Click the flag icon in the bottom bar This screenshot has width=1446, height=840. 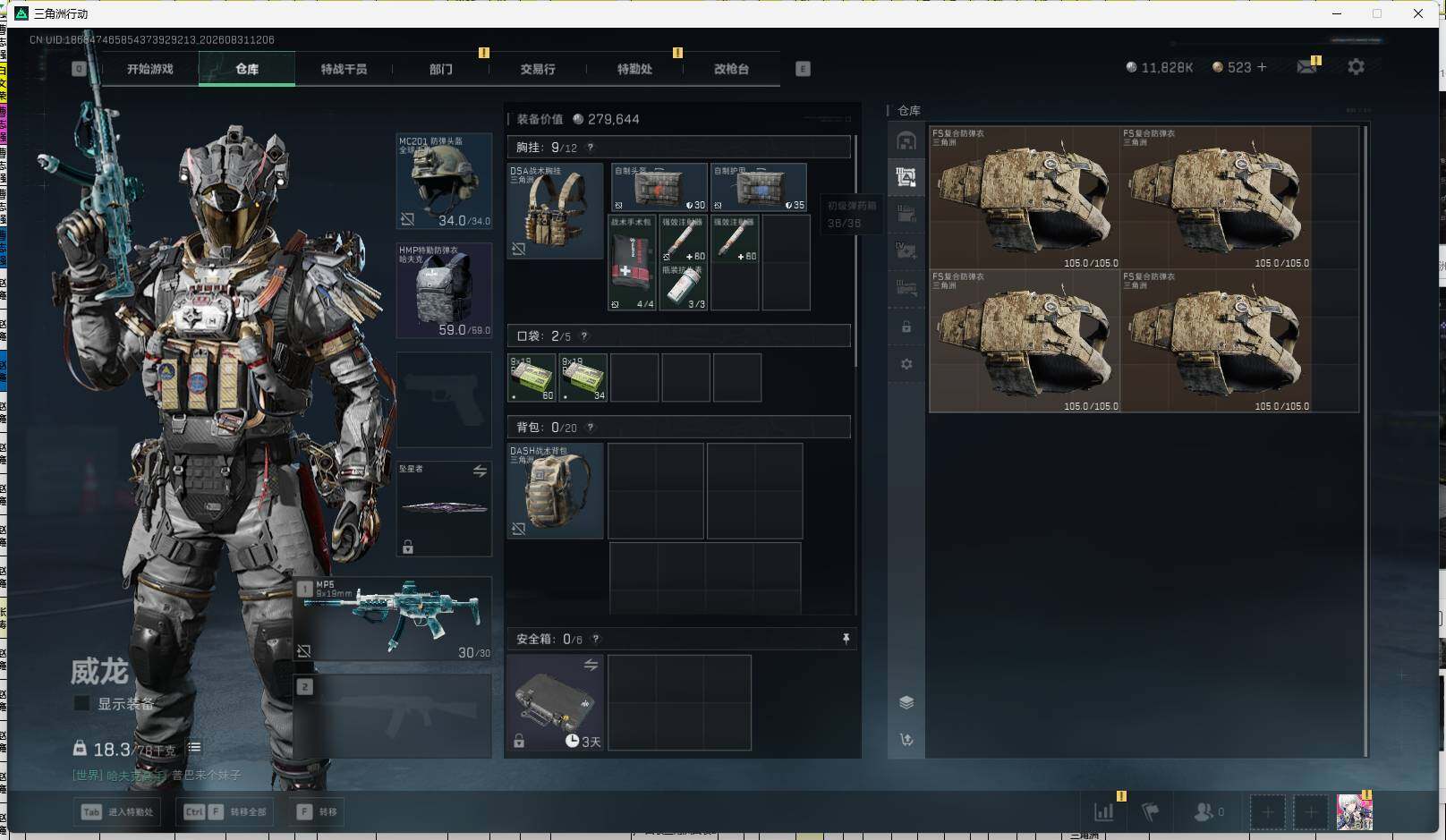[x=1151, y=812]
